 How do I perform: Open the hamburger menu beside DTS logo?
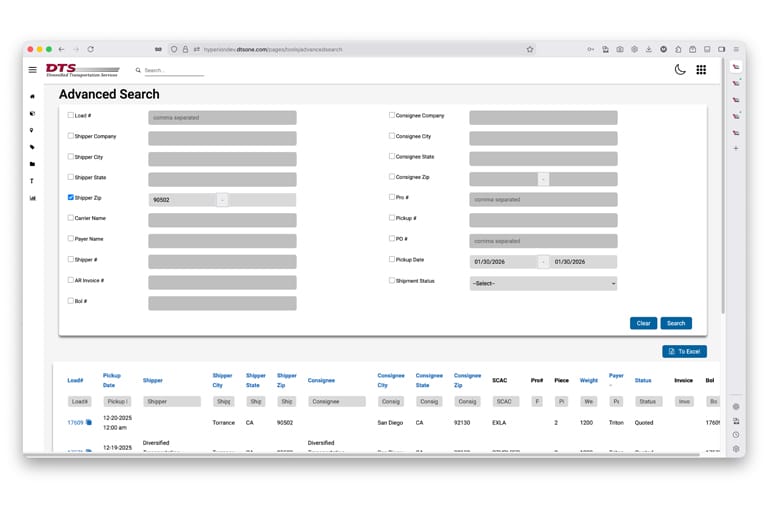point(32,70)
